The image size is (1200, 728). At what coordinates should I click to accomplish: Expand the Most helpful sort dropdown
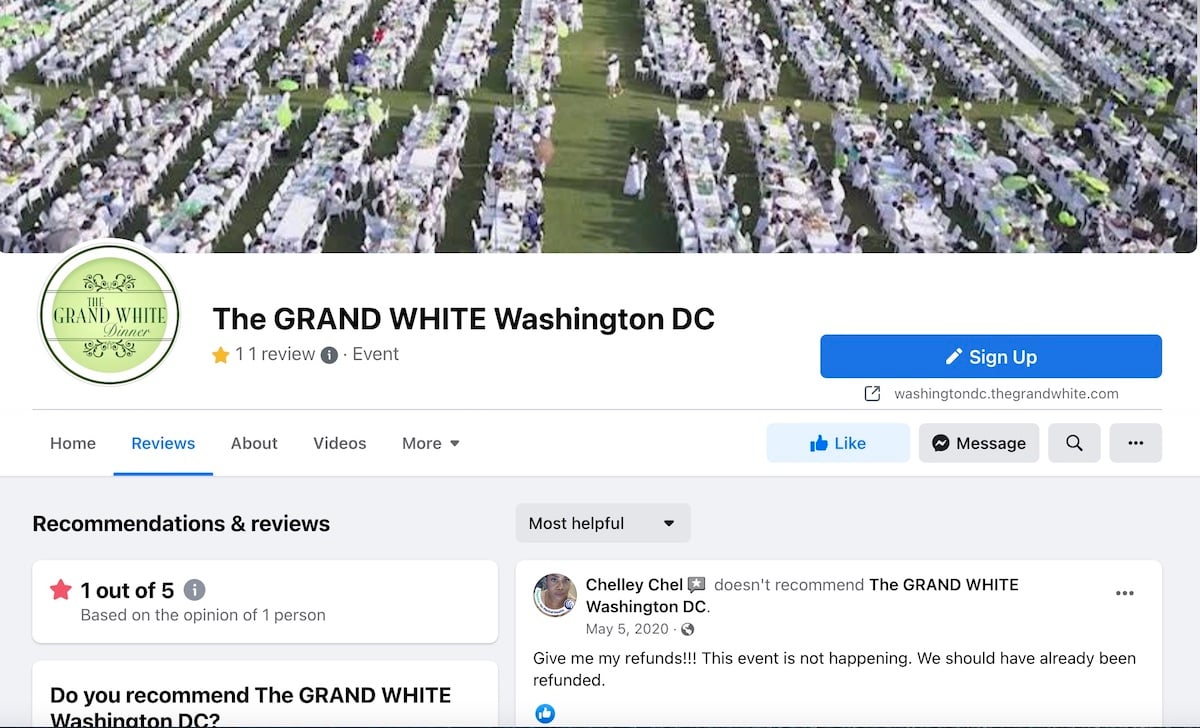pyautogui.click(x=603, y=523)
